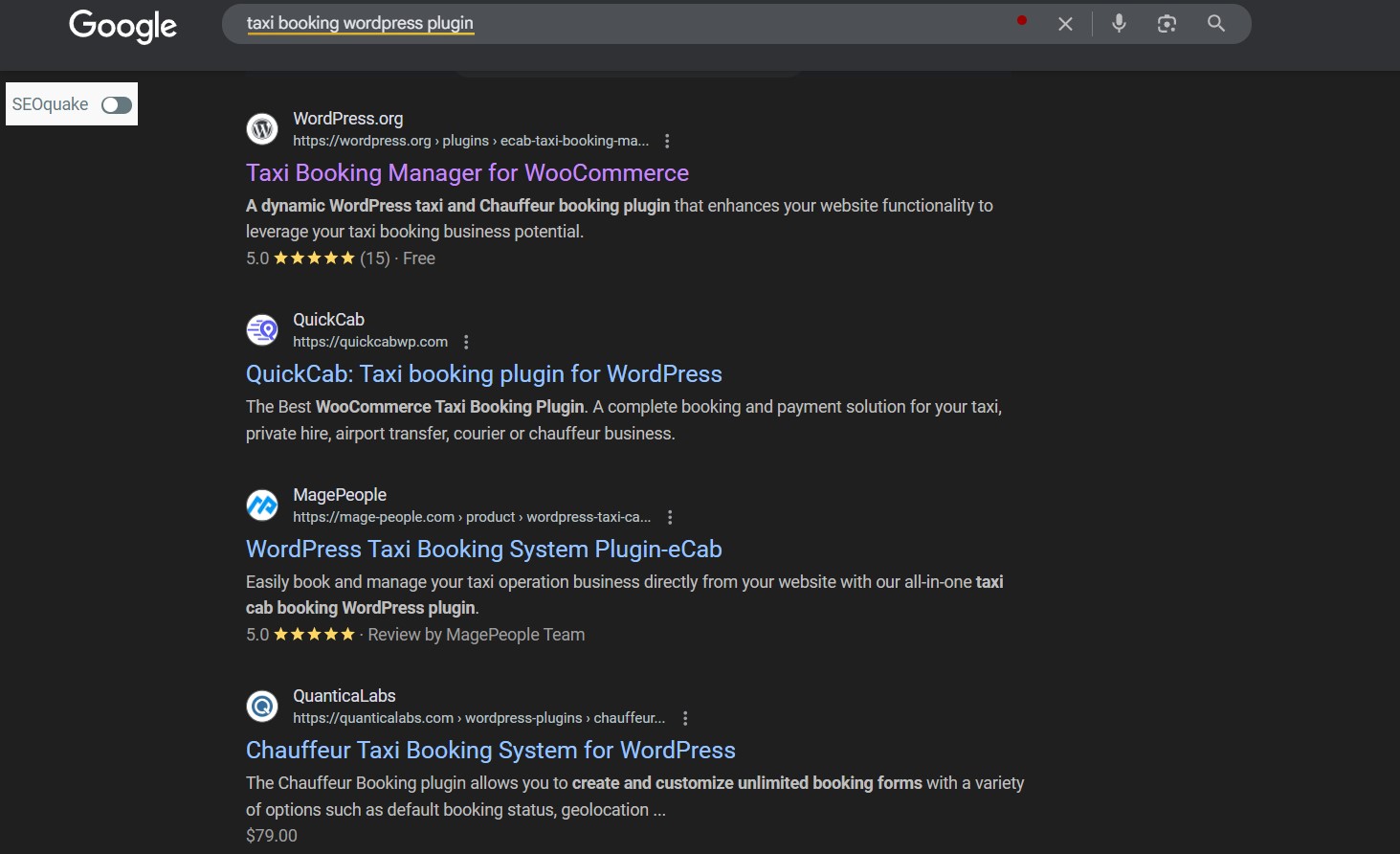Open the three-dot menu for QuanticaLabs result

[685, 718]
